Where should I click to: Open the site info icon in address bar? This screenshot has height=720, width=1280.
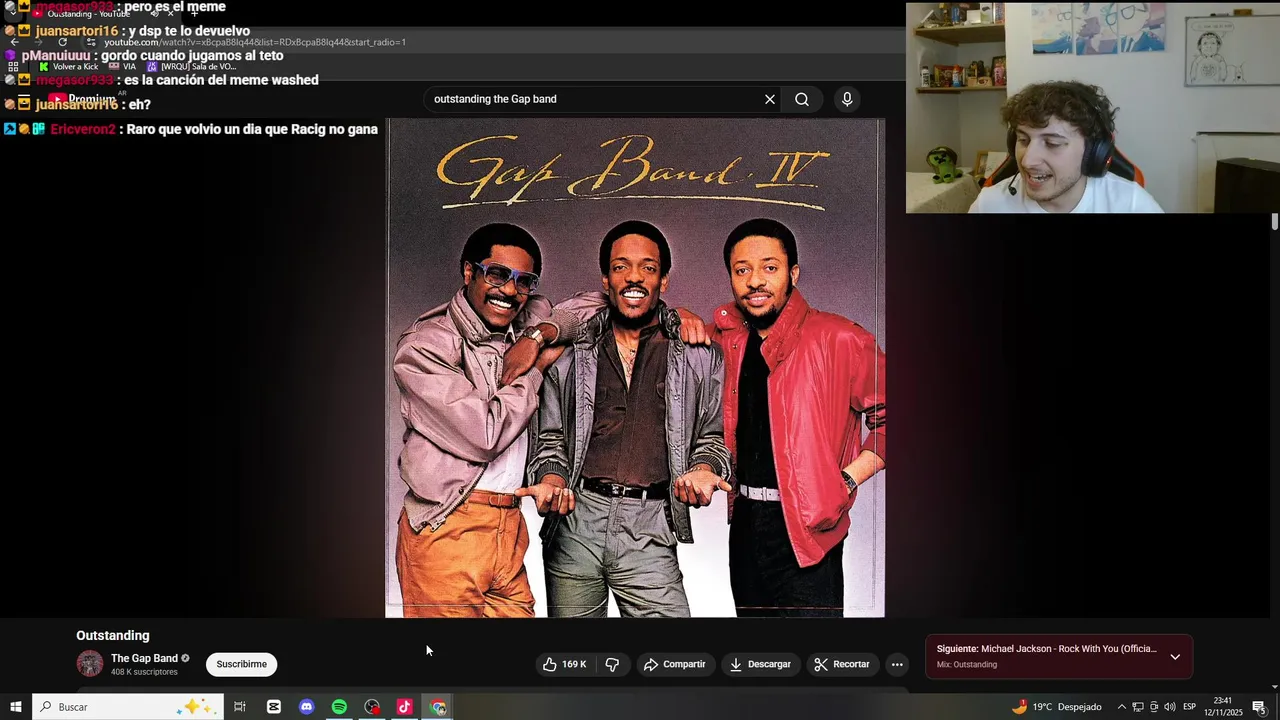point(91,42)
